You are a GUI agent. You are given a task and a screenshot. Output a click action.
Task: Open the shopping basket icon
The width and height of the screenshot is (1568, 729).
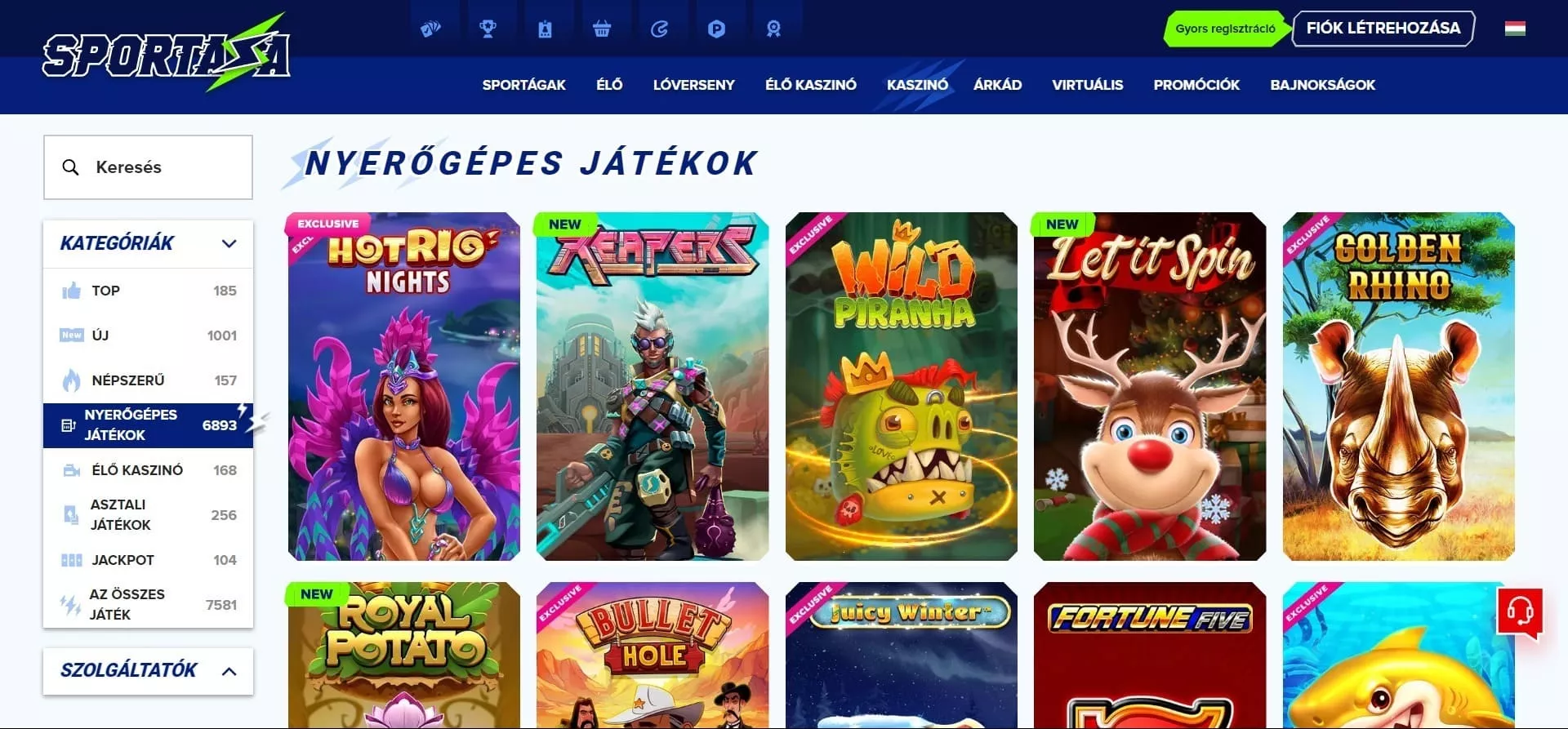point(602,29)
